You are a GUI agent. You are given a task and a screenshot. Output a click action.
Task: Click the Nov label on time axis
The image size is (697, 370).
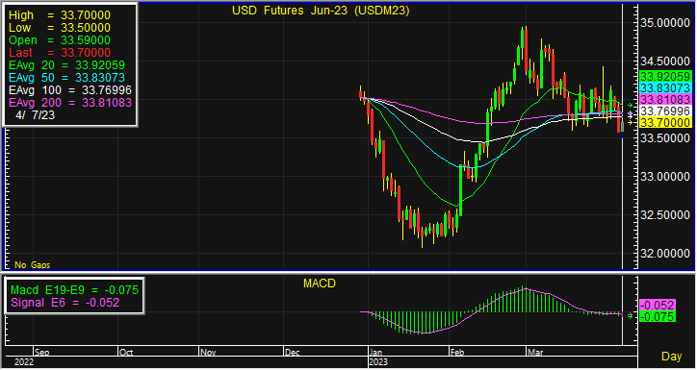208,352
